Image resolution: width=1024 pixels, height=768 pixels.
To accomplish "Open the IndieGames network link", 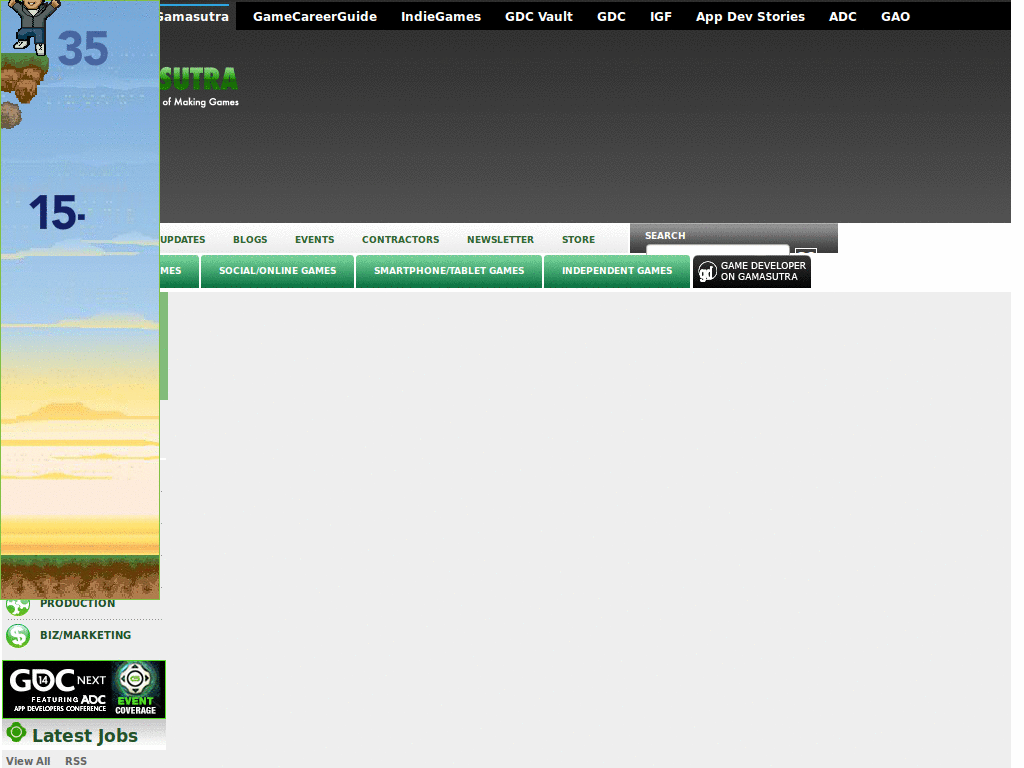I will click(x=441, y=16).
